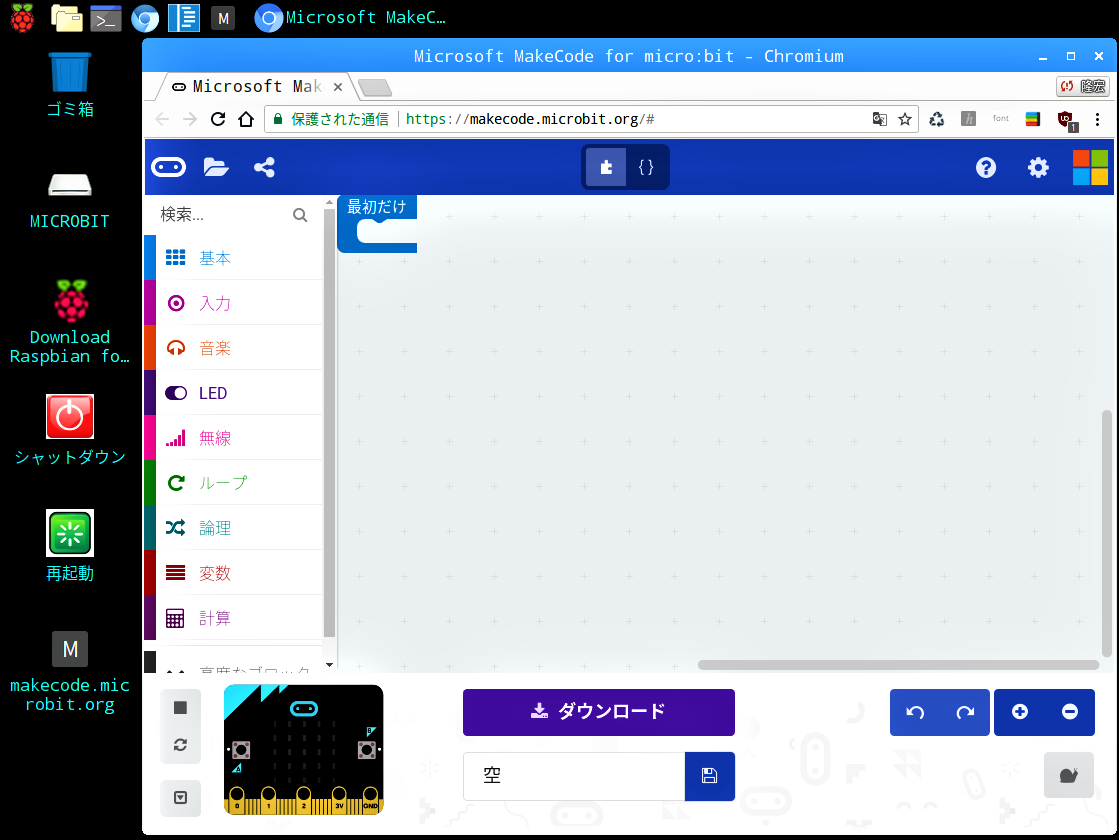
Task: Click the address bar URL
Action: 530,119
